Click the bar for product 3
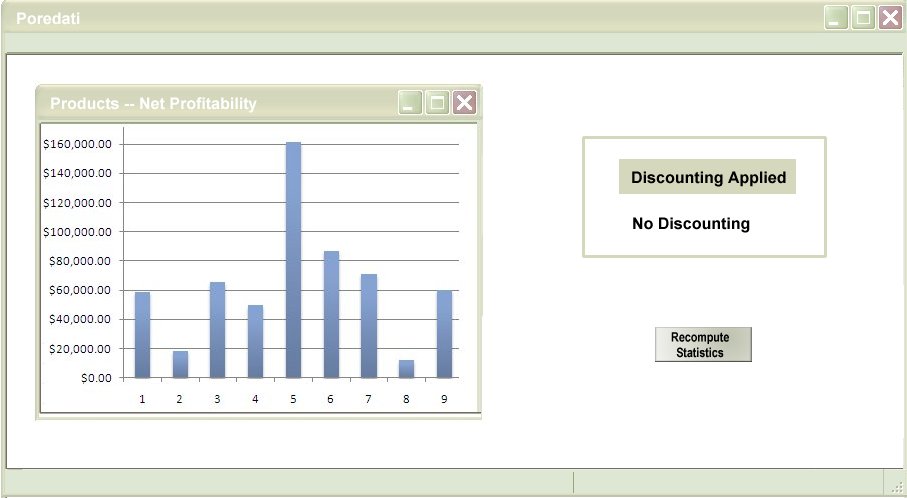 pos(217,330)
